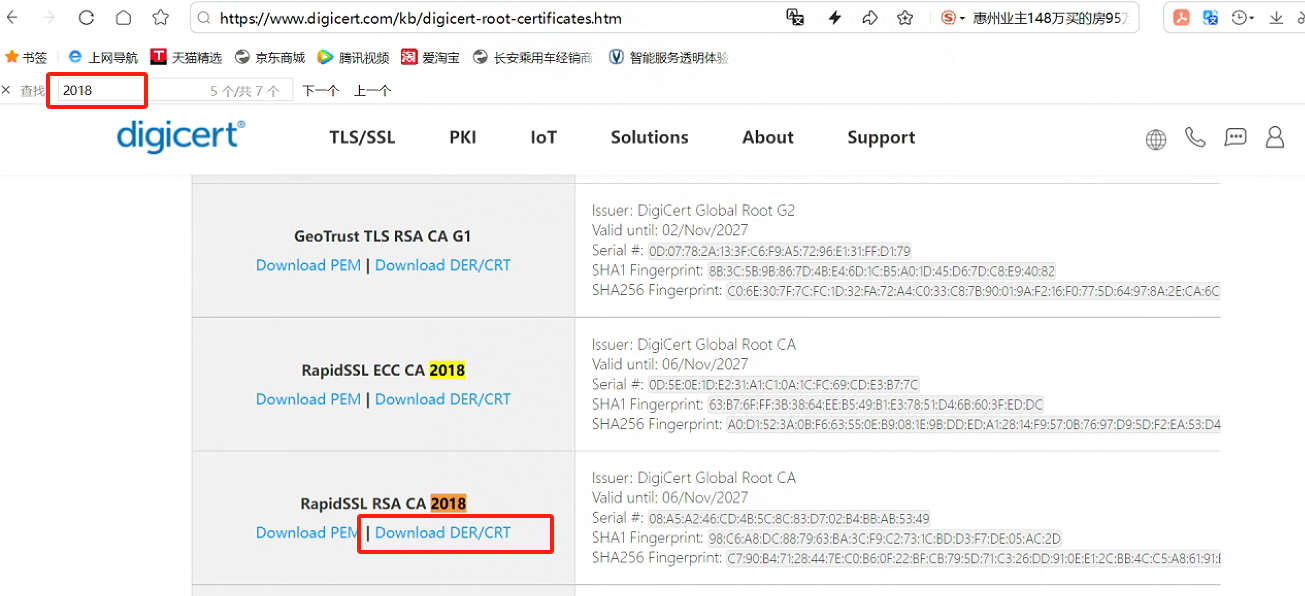1305x596 pixels.
Task: Click the lightning speed-mode icon
Action: 835,18
